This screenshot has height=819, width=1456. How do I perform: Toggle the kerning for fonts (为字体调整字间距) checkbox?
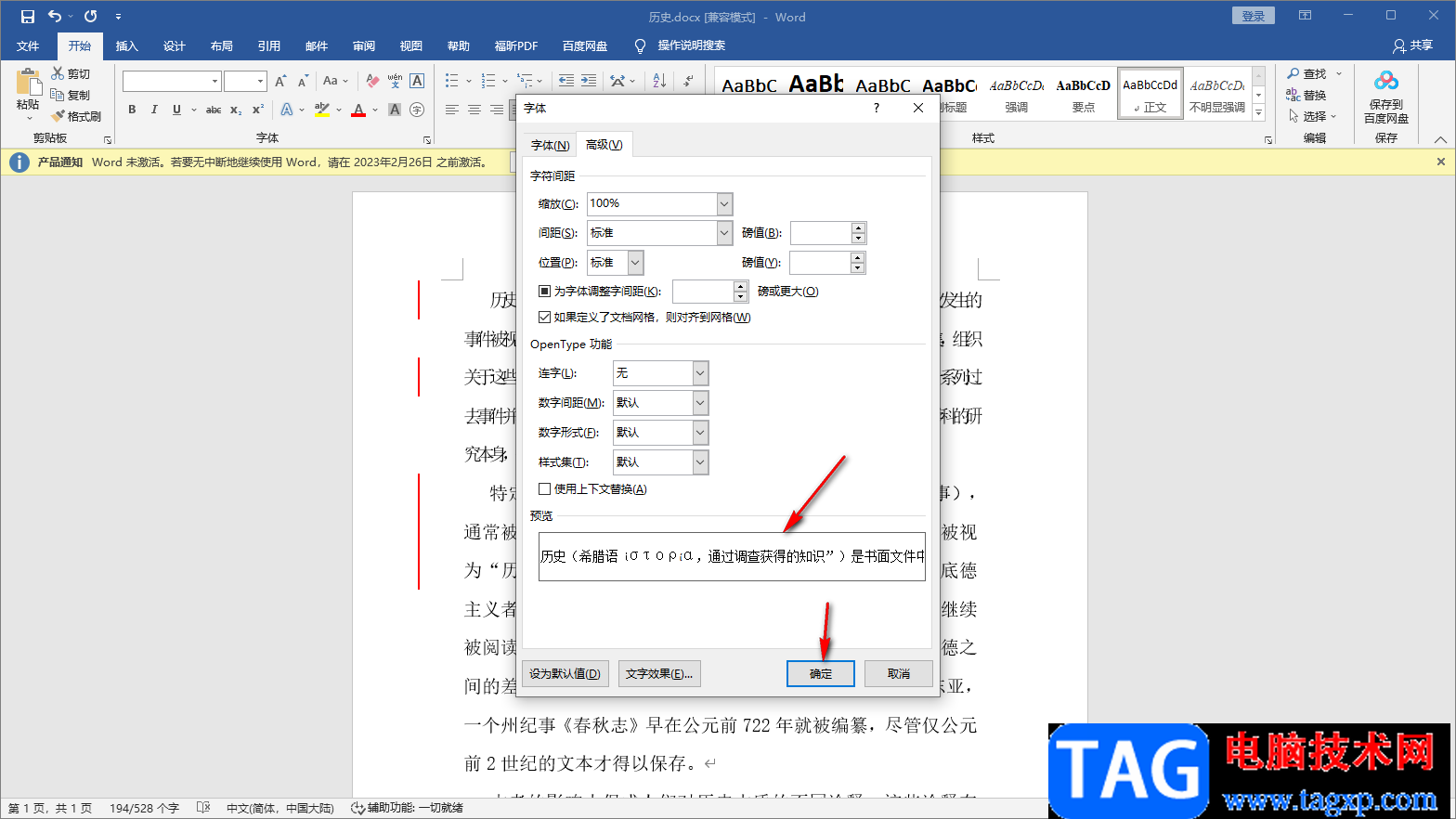coord(544,292)
